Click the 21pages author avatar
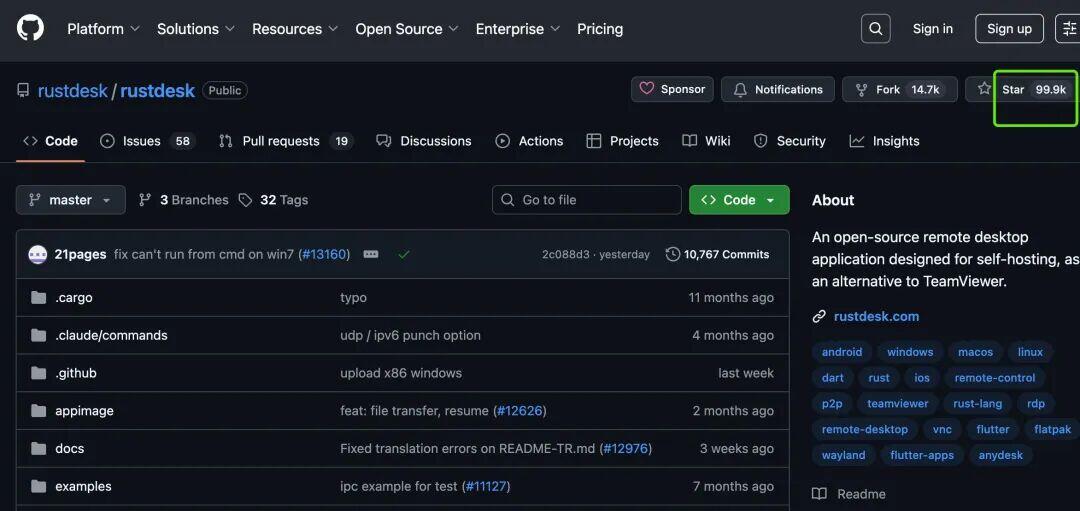Viewport: 1080px width, 511px height. 38,254
